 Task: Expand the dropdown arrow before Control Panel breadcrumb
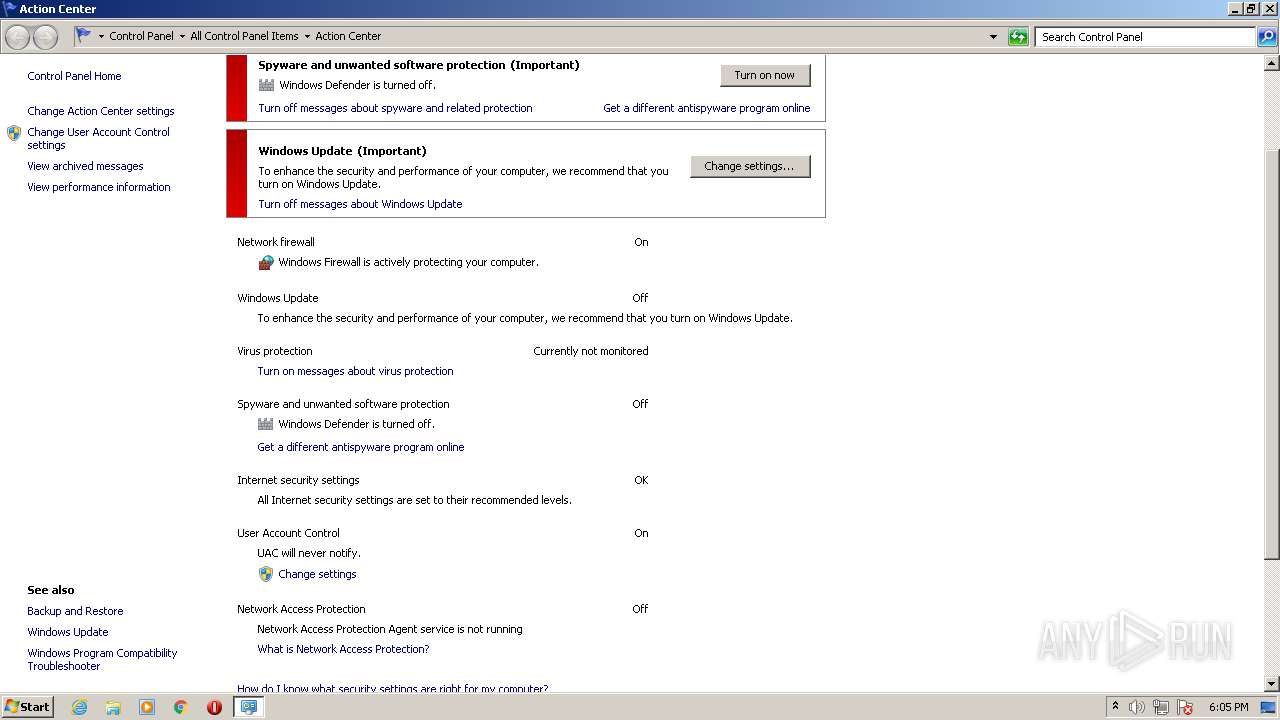click(101, 37)
